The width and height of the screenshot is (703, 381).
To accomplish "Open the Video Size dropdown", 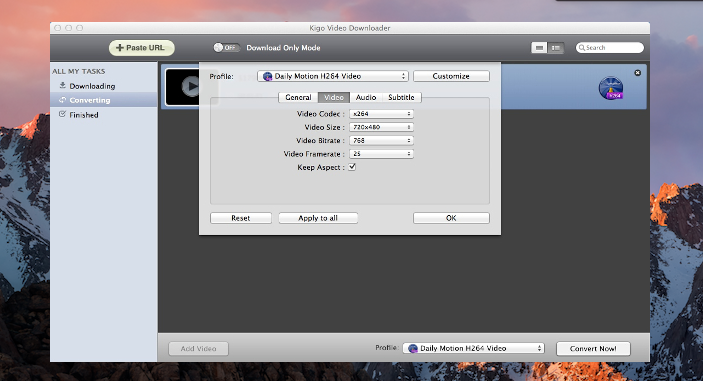I will coord(381,127).
